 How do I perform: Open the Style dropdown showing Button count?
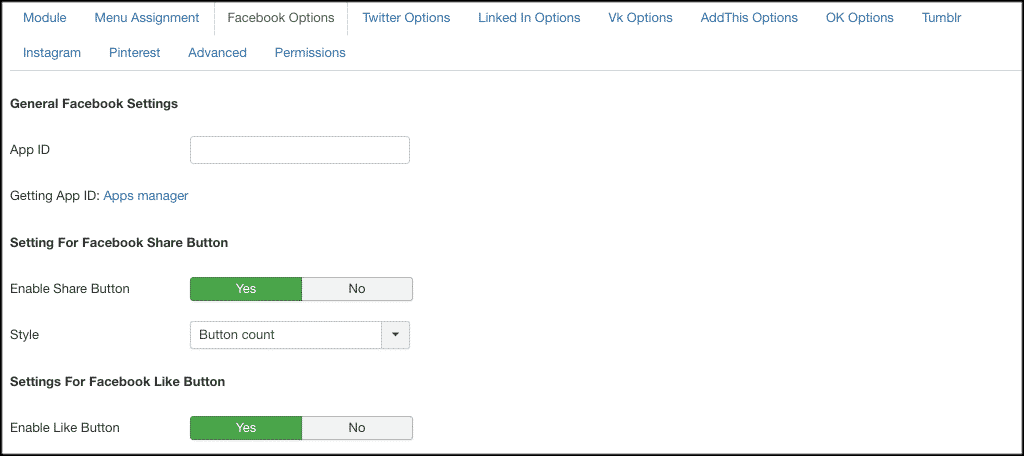(x=300, y=335)
